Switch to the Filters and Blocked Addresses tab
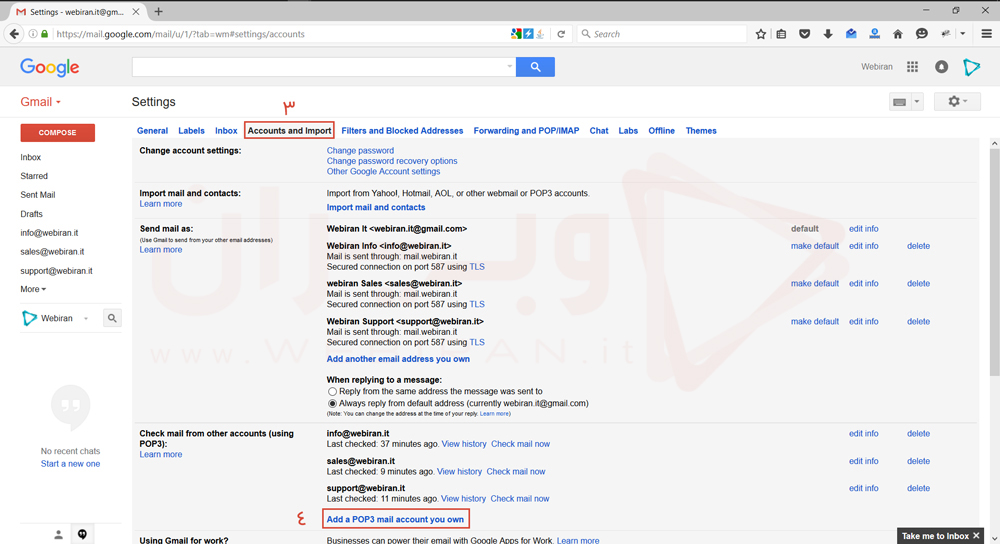Image resolution: width=1000 pixels, height=544 pixels. click(402, 131)
